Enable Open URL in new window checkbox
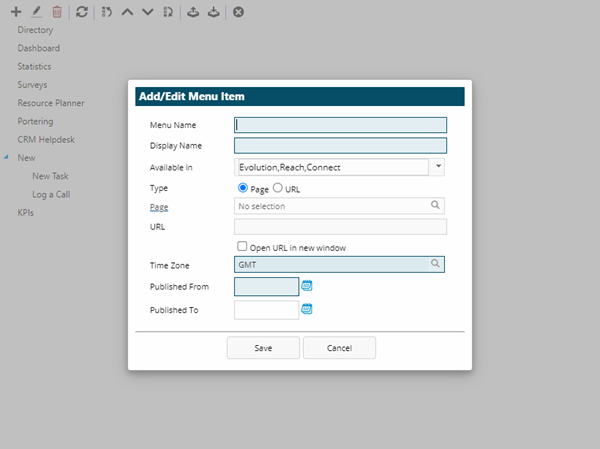The image size is (600, 449). 241,246
